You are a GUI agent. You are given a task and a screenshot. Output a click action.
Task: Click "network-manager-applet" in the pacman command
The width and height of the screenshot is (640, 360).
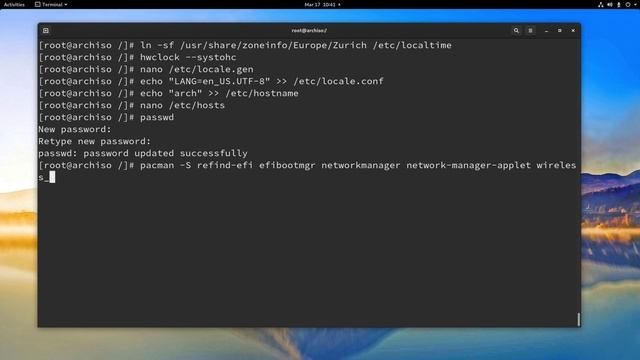pyautogui.click(x=469, y=165)
